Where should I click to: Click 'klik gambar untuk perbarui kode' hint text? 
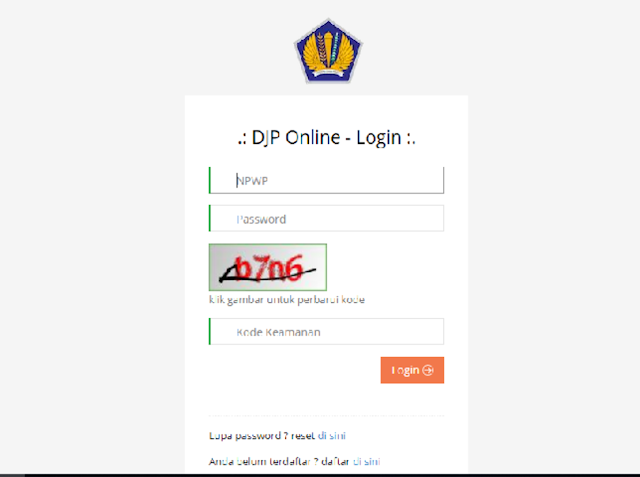pyautogui.click(x=287, y=300)
